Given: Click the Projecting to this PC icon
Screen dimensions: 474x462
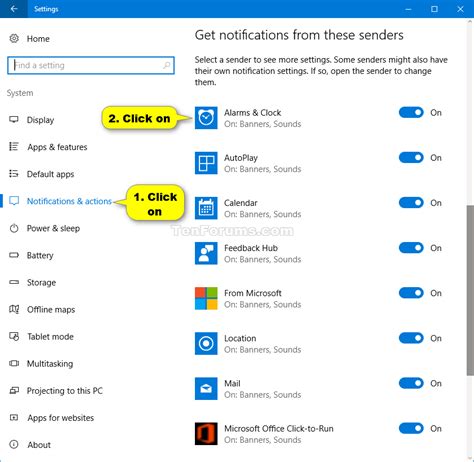Looking at the screenshot, I should 14,390.
